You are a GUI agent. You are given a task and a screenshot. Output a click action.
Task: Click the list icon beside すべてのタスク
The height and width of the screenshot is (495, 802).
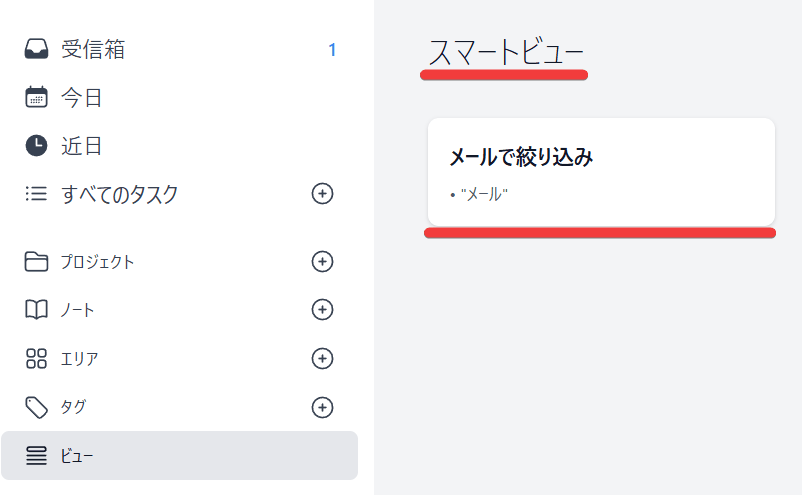[x=36, y=194]
